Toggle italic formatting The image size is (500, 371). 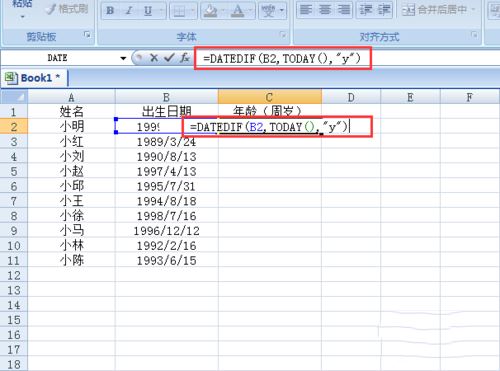coord(129,11)
